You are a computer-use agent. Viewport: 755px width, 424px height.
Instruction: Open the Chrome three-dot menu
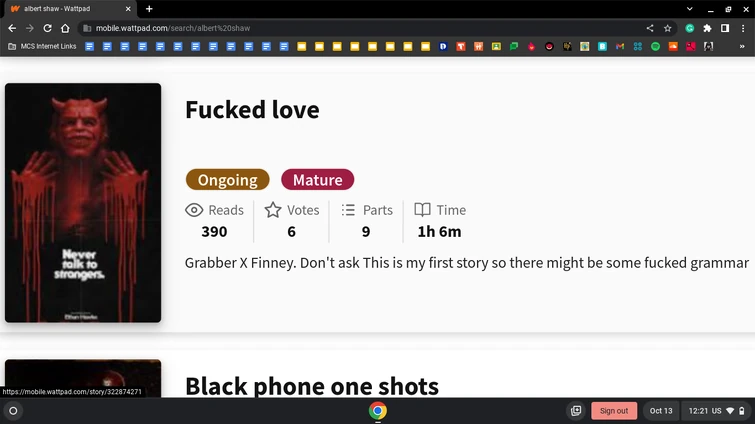(x=743, y=28)
